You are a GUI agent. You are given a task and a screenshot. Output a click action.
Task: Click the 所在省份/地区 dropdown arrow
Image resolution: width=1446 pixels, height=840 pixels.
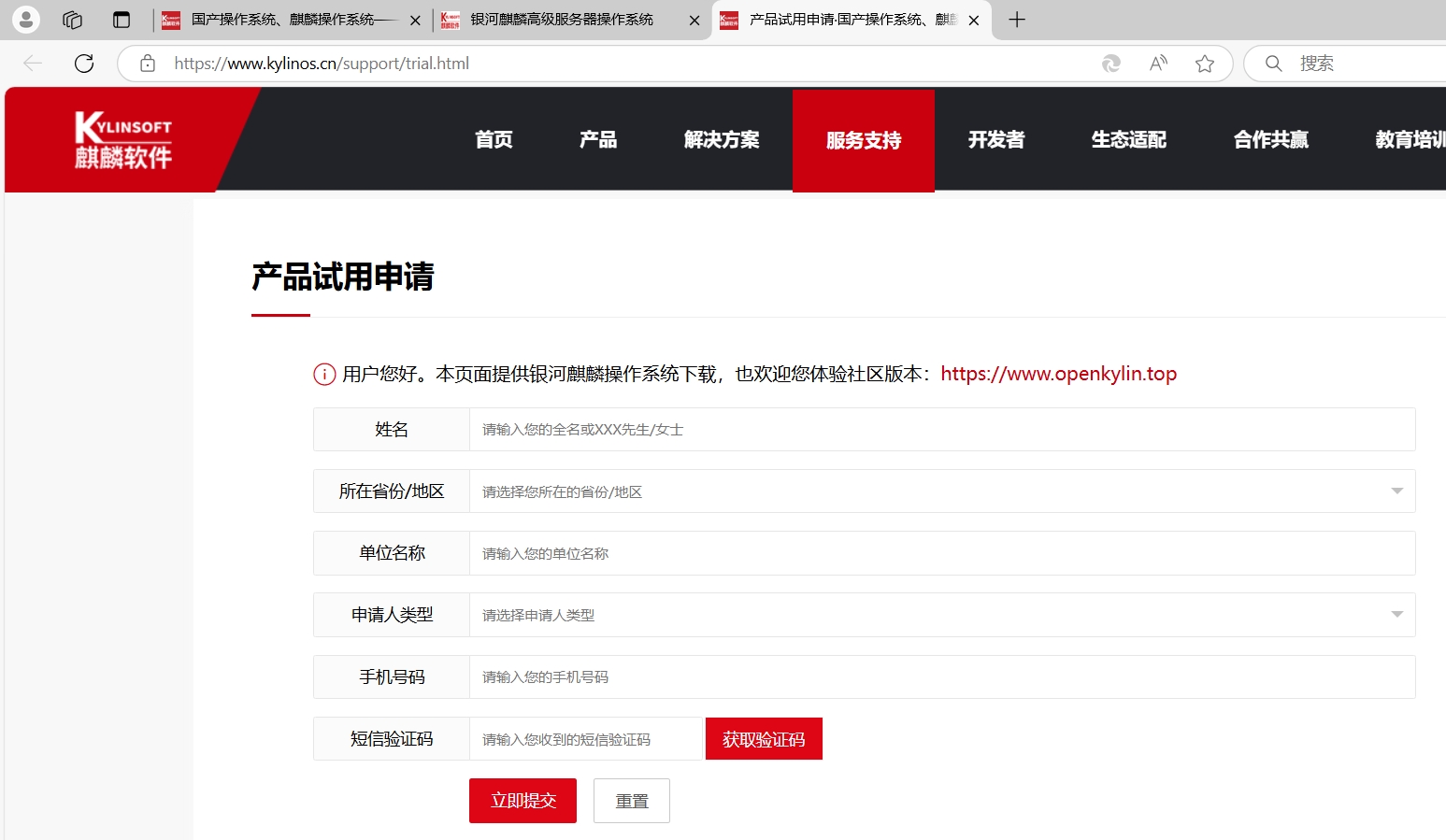tap(1397, 491)
